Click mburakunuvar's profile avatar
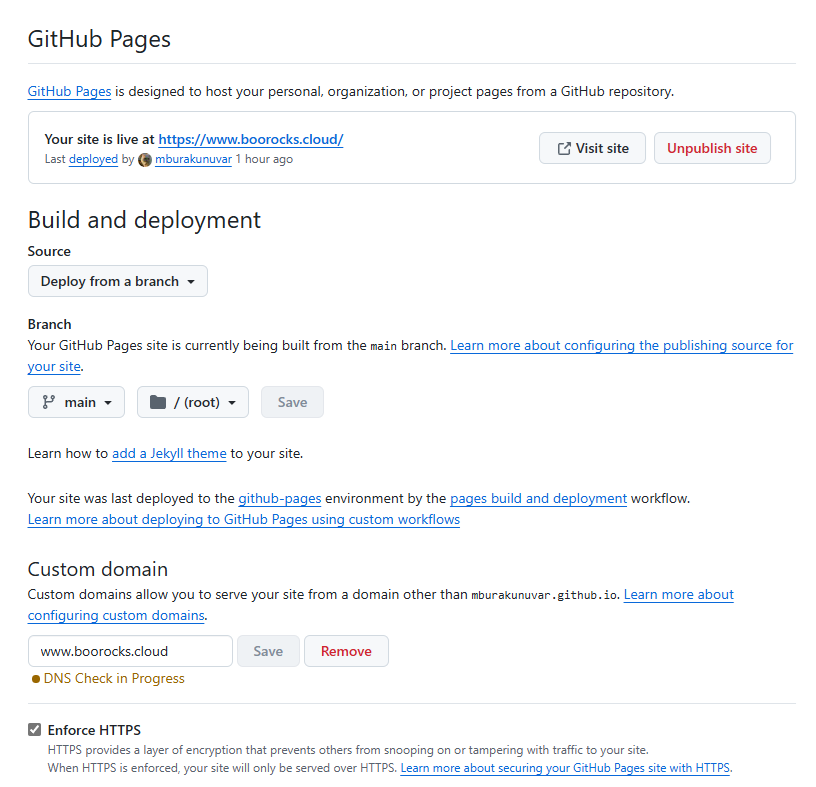 144,159
